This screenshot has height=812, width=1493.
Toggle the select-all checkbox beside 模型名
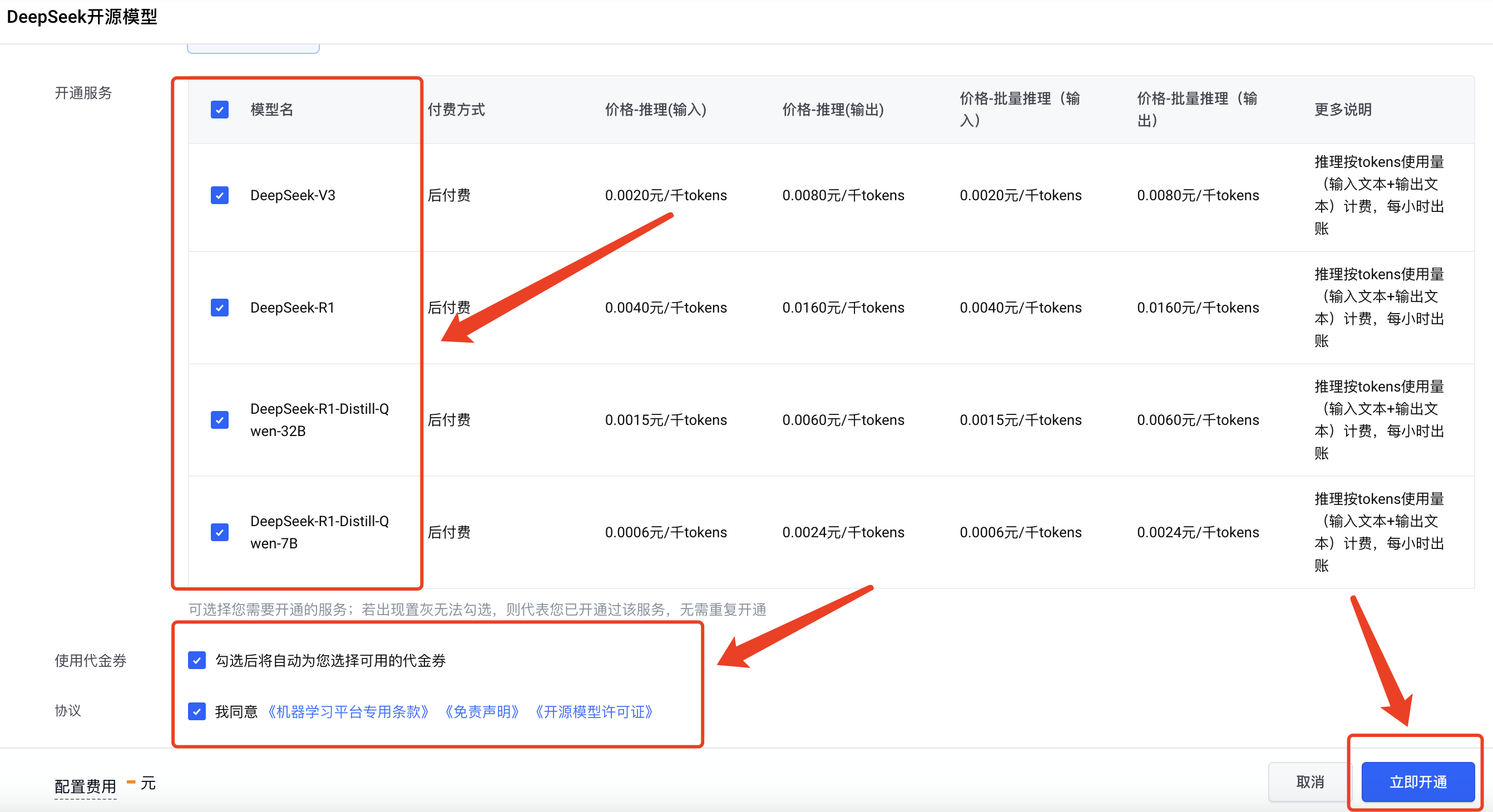(x=220, y=110)
